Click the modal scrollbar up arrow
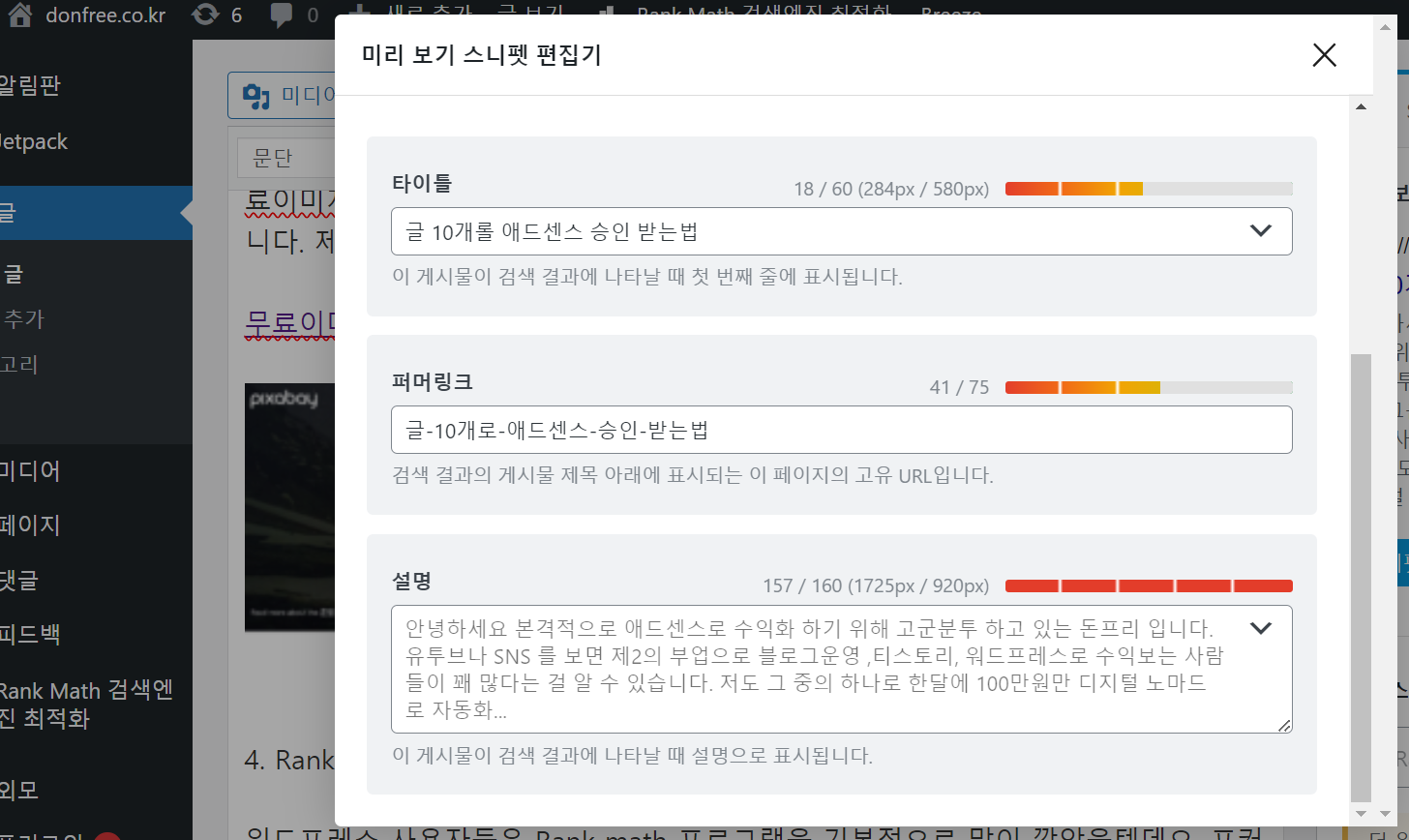 click(x=1361, y=106)
